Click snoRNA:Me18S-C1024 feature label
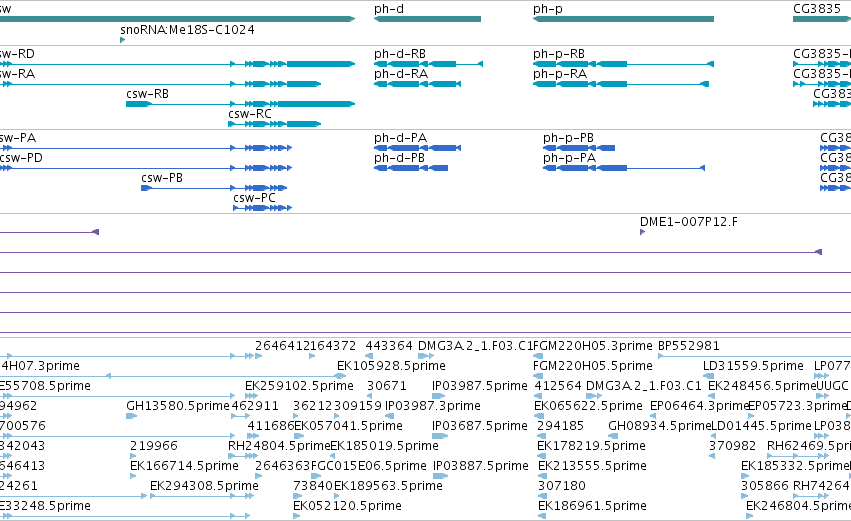 [187, 29]
